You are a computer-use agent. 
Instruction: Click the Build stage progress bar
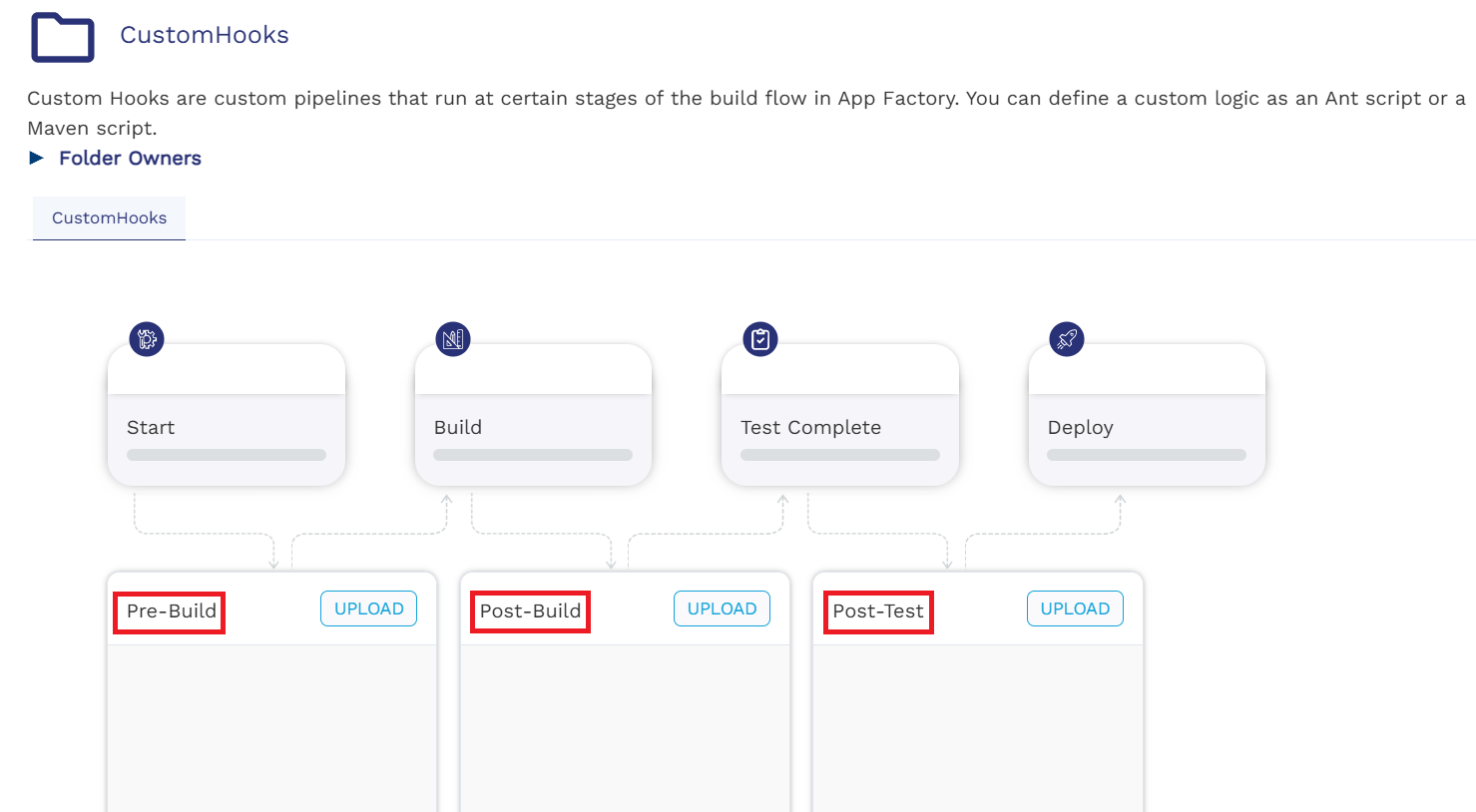[533, 455]
